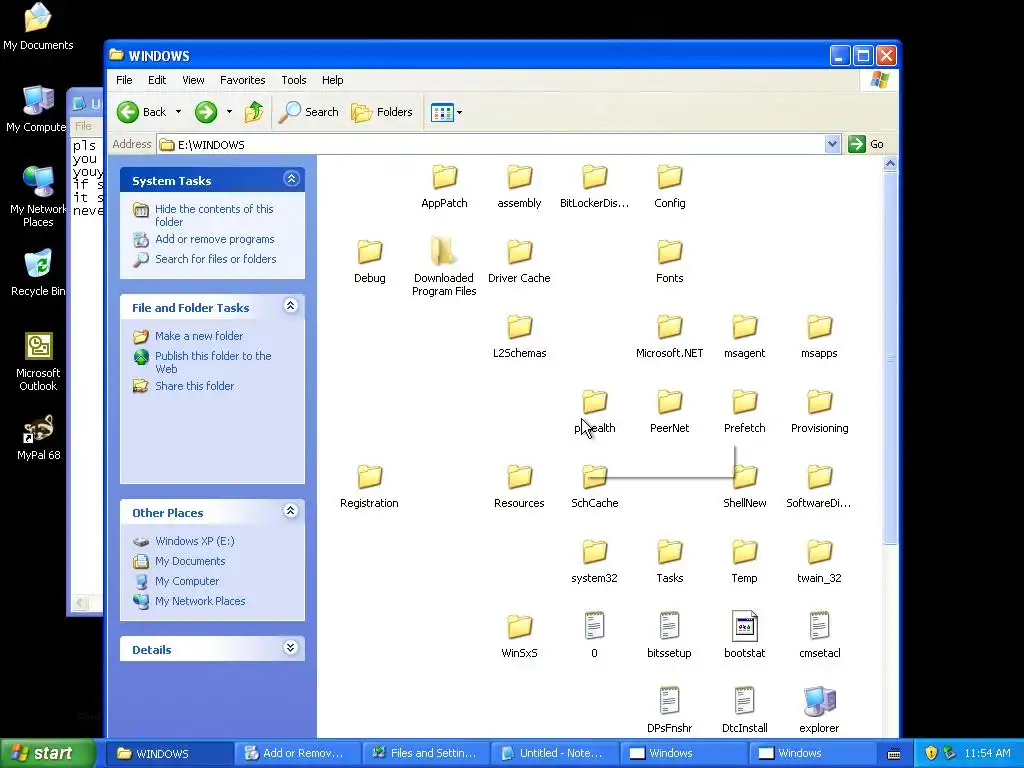Expand the Details panel
The image size is (1024, 768).
(291, 647)
